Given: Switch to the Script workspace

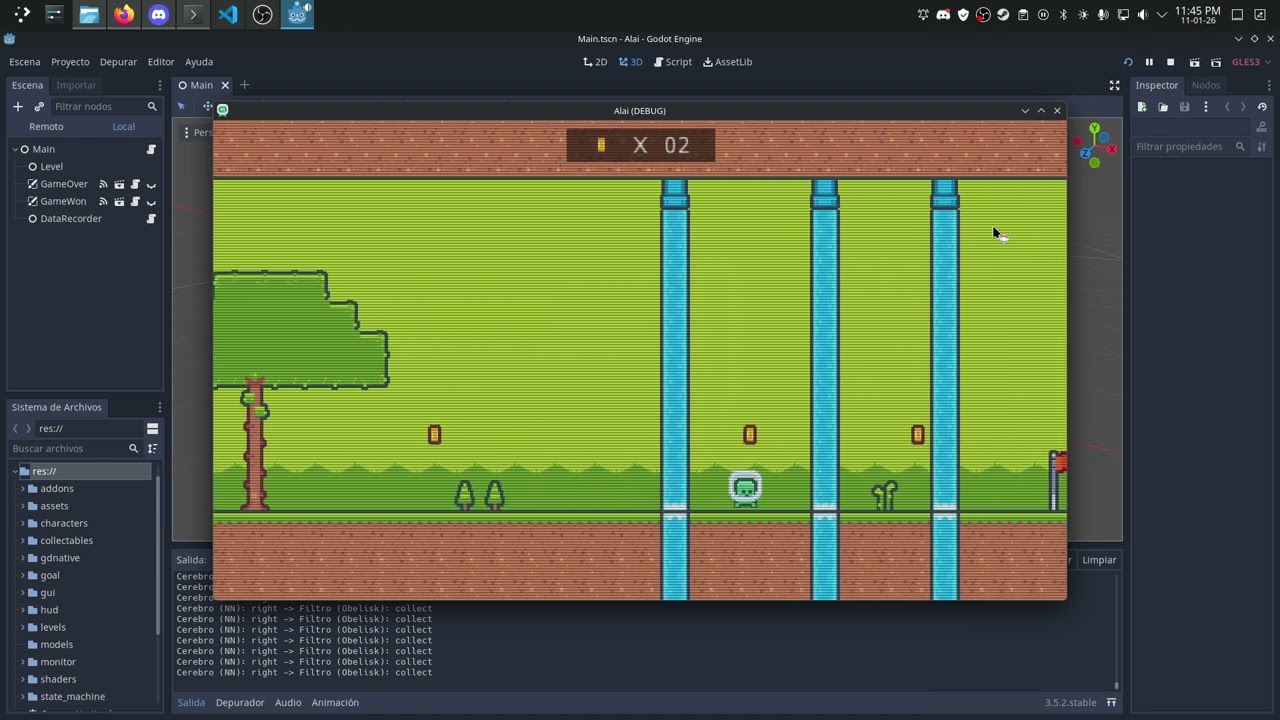Looking at the screenshot, I should click(673, 62).
